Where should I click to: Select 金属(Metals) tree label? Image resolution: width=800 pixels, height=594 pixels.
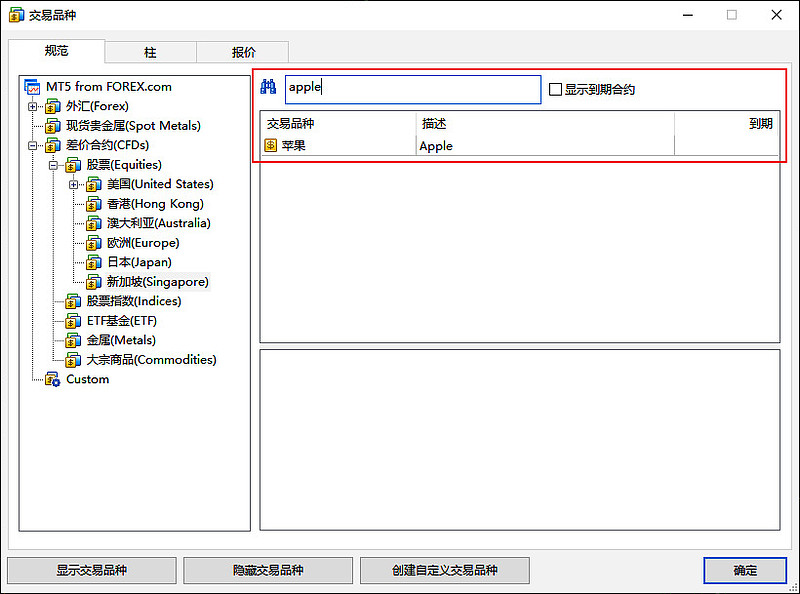121,340
